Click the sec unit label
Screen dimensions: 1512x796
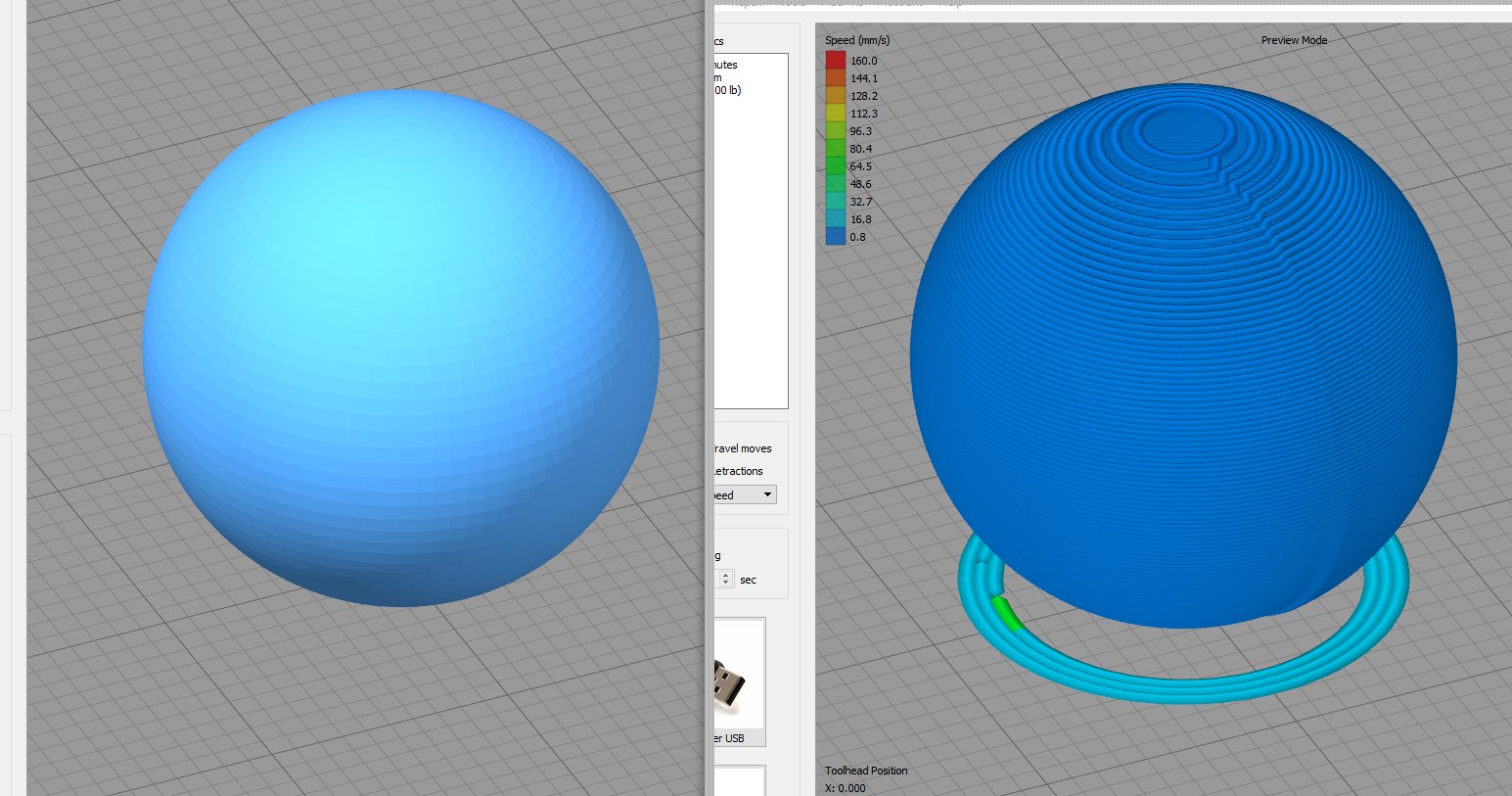click(748, 580)
